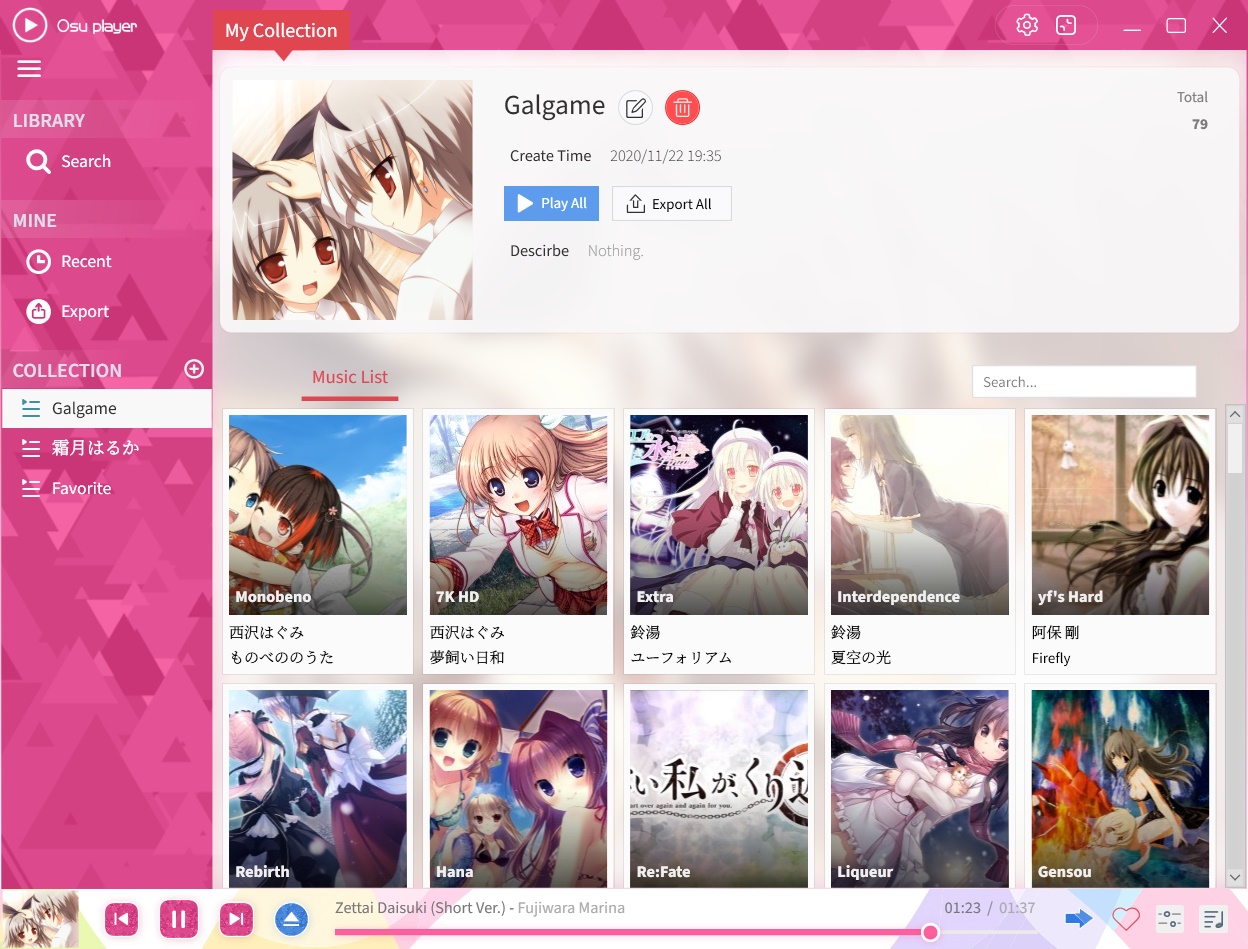Skip to next track

[x=236, y=918]
